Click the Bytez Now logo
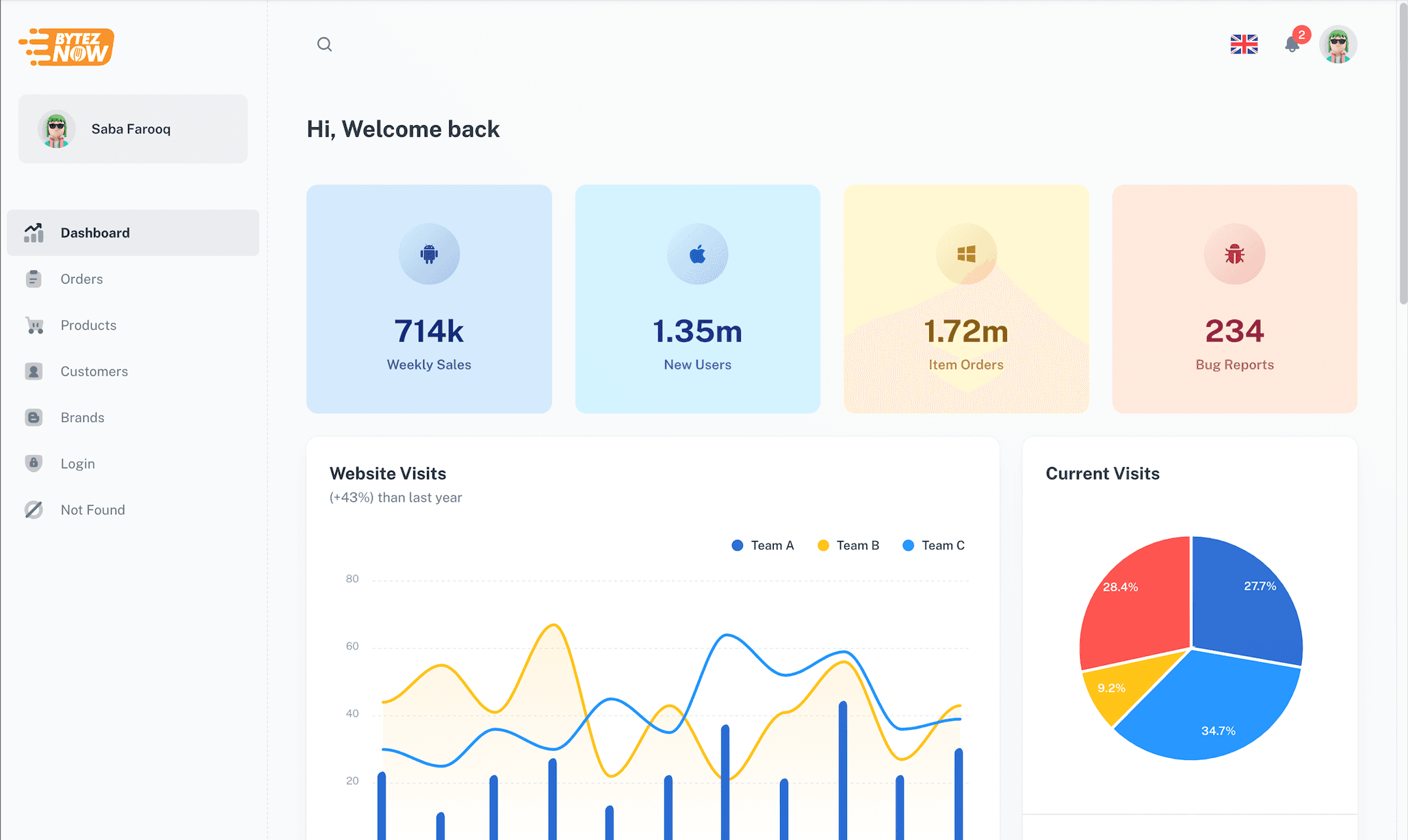The width and height of the screenshot is (1408, 840). 66,47
